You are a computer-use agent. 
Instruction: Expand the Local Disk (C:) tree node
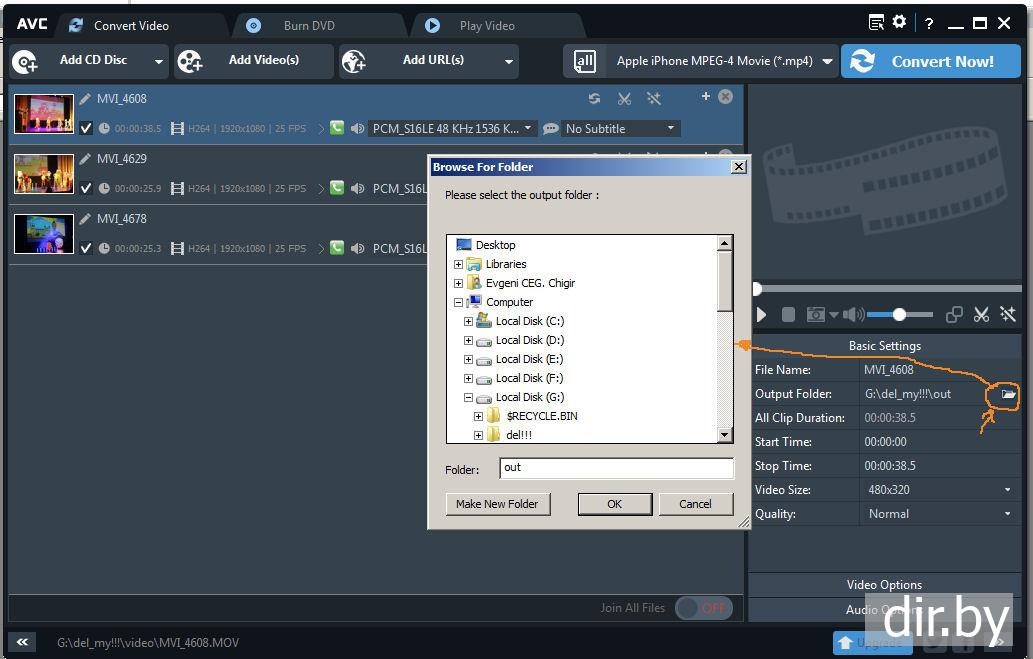pos(469,321)
